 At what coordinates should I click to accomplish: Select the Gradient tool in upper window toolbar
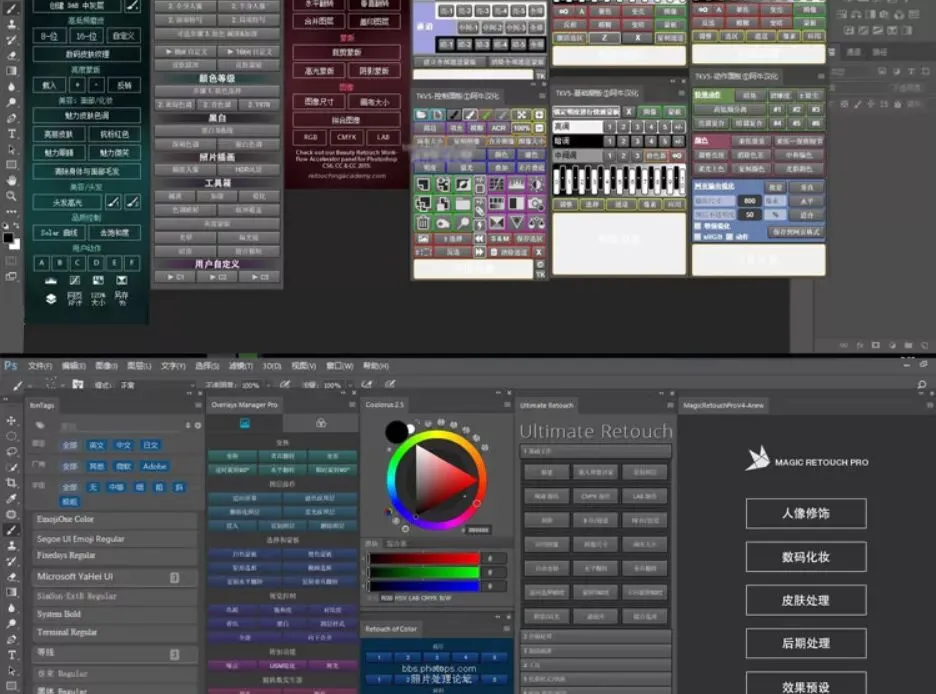pyautogui.click(x=11, y=70)
